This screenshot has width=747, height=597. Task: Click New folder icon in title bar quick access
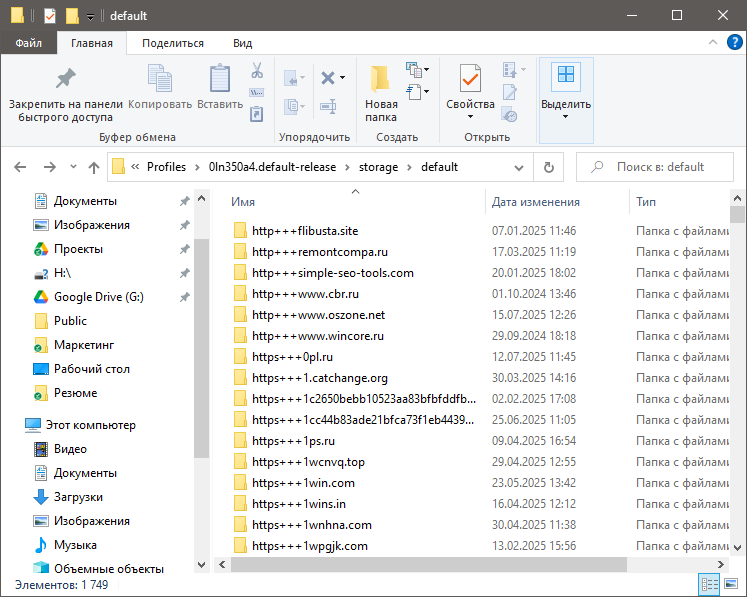72,16
